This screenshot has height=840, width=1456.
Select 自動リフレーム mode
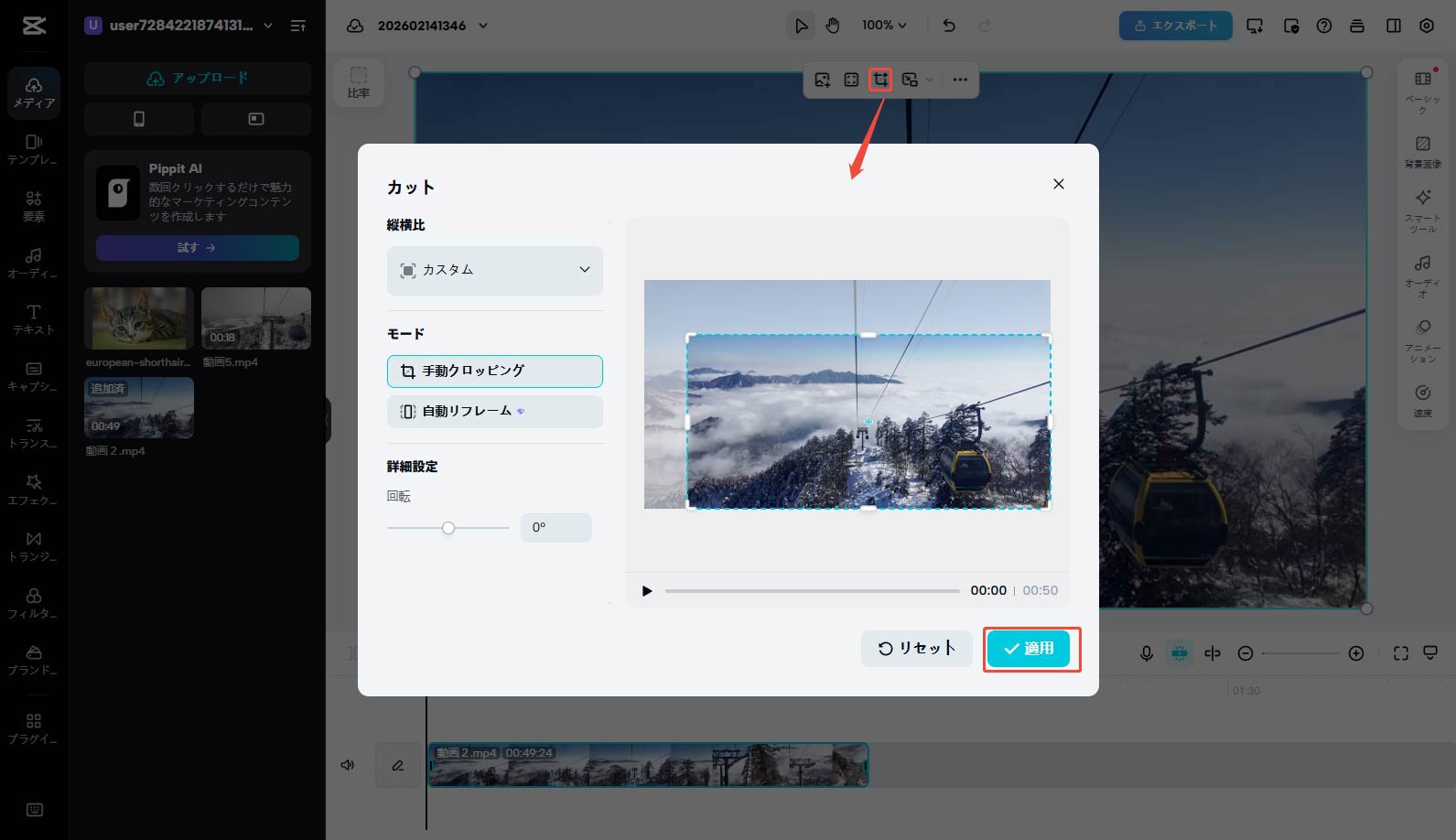(495, 412)
